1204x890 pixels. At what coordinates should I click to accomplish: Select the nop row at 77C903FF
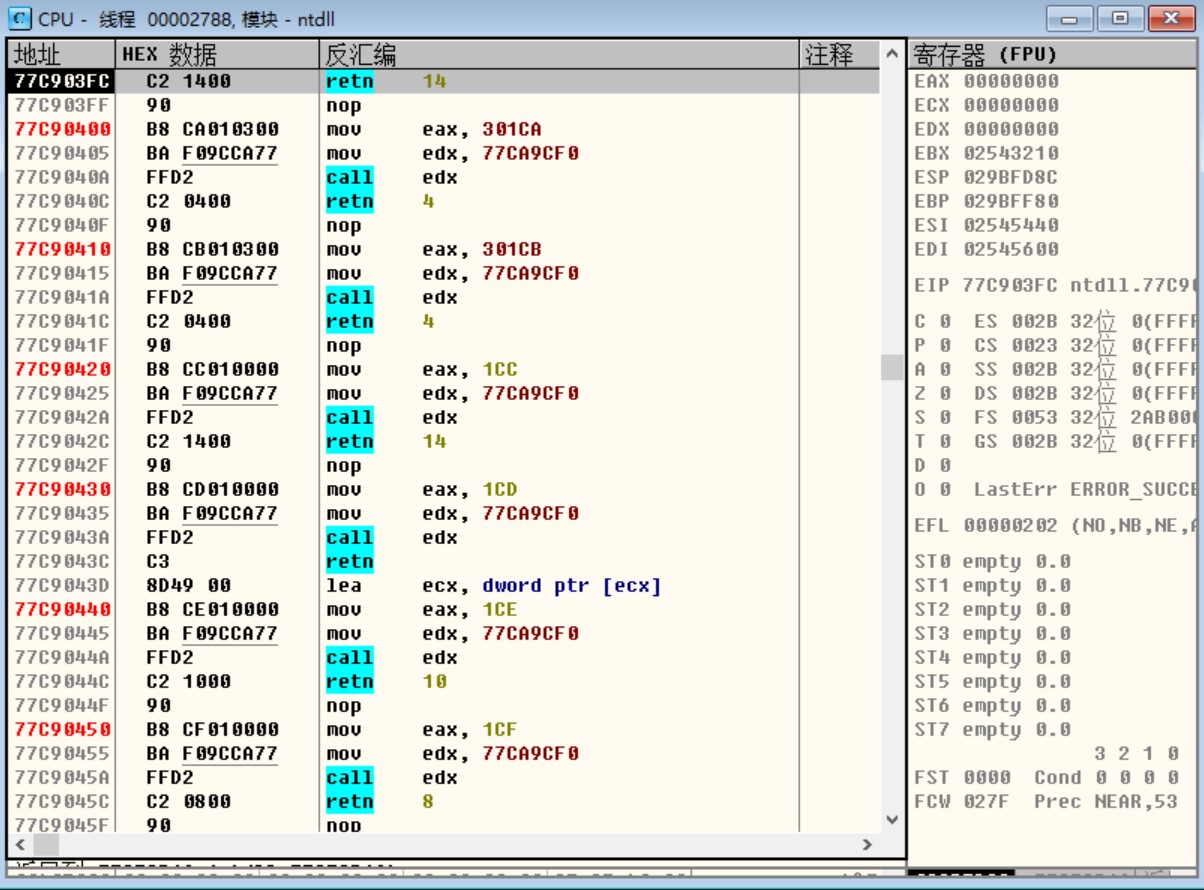(x=444, y=105)
